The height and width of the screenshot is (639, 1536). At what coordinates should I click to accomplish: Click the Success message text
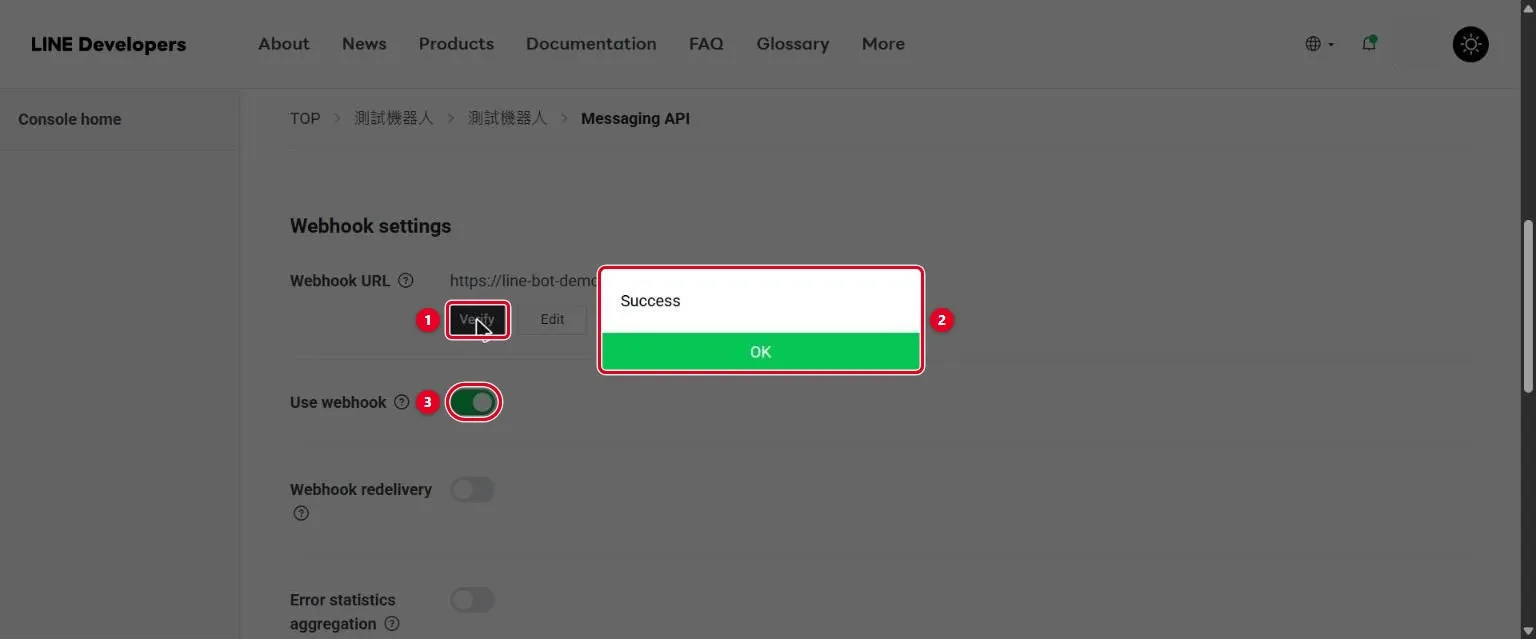650,301
